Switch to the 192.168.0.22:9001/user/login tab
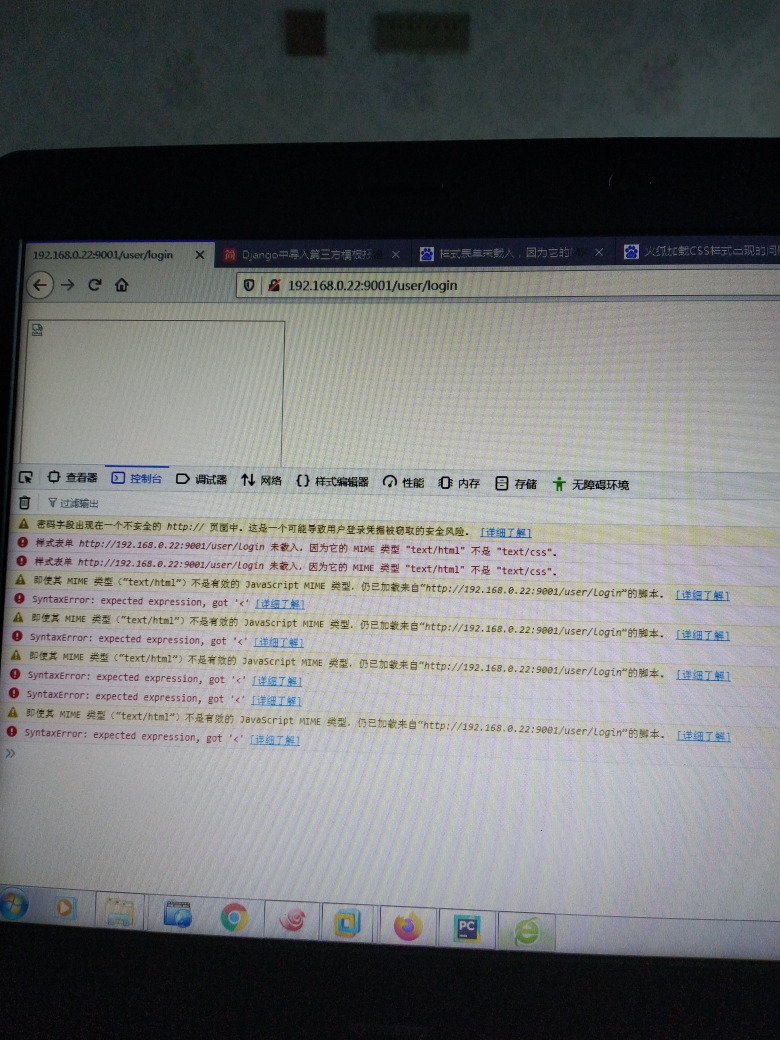This screenshot has width=780, height=1040. [x=118, y=255]
